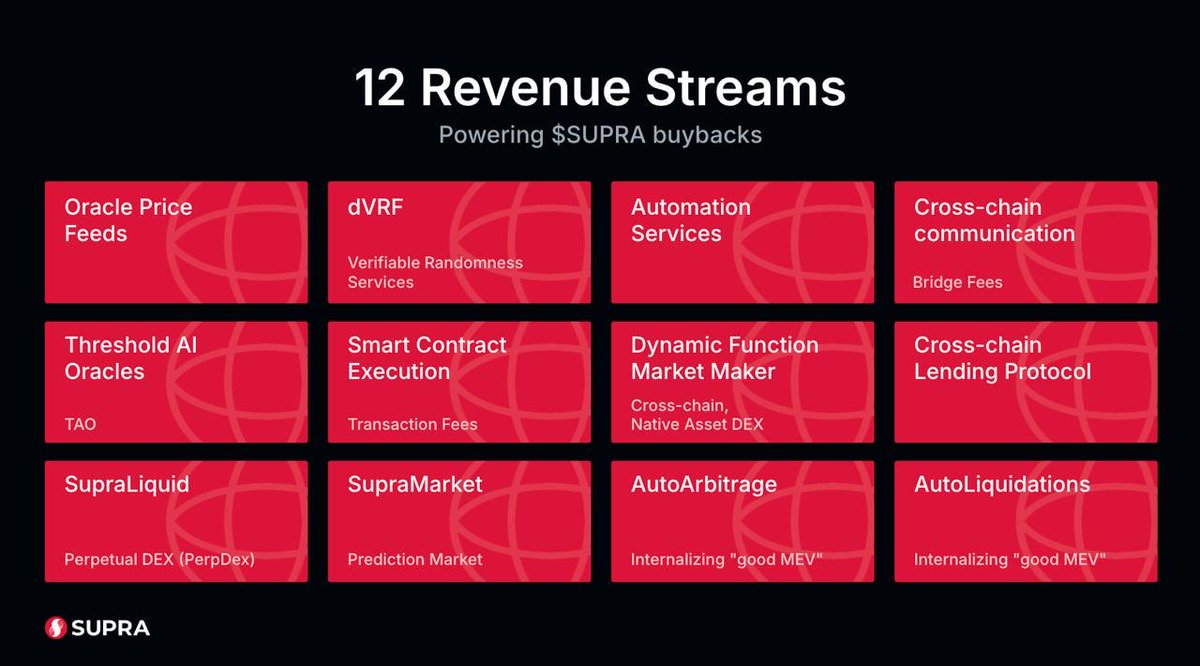Select the "Cross-chain Lending Protocol" card title

(x=1002, y=358)
